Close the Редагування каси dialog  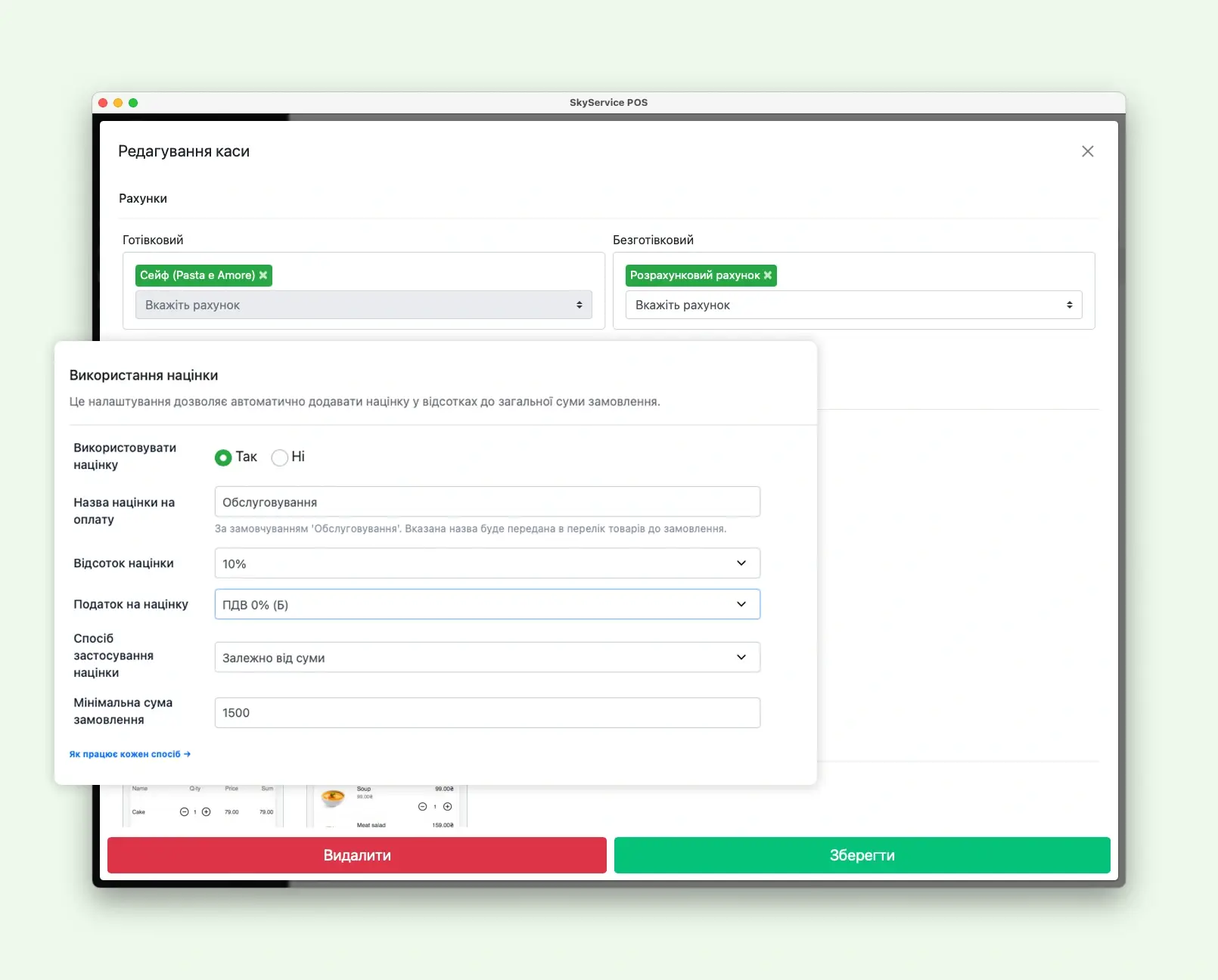coord(1087,151)
